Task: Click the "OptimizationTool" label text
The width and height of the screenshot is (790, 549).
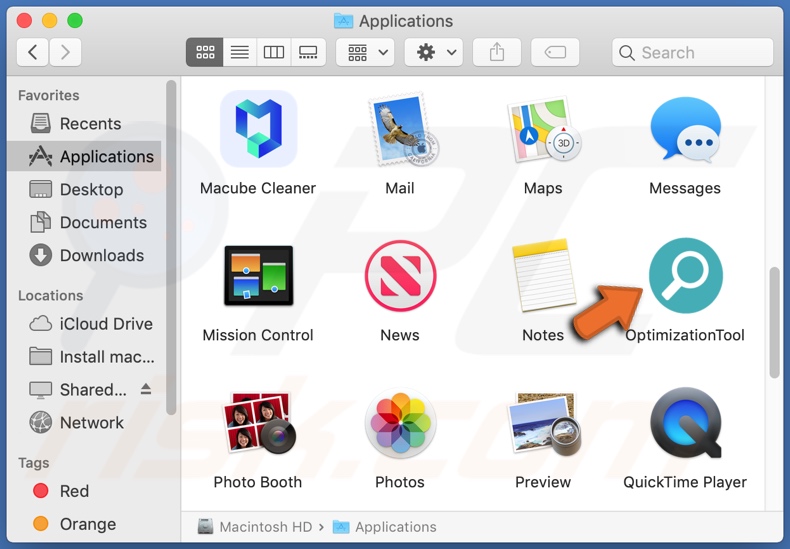Action: click(x=685, y=335)
